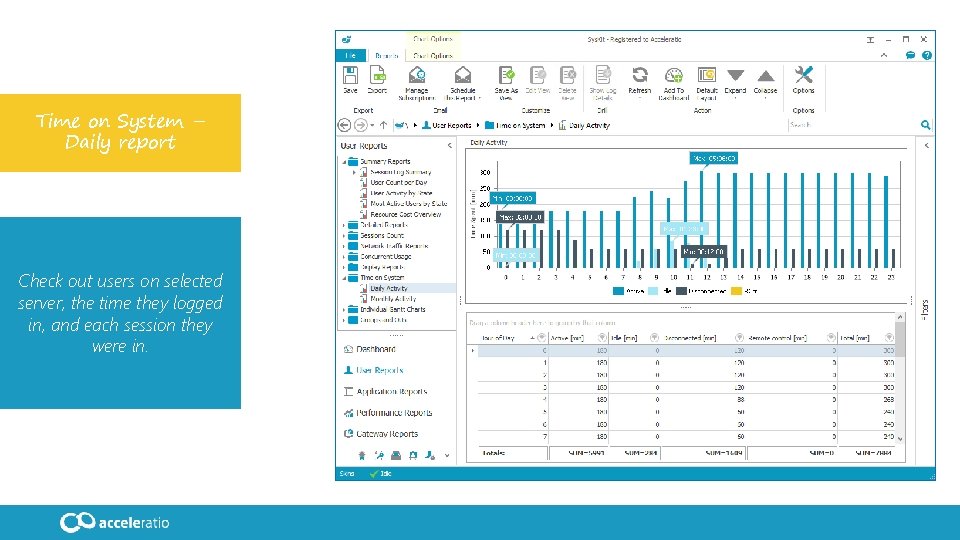Open filter on Total [min] column
960x540 pixels.
[889, 337]
